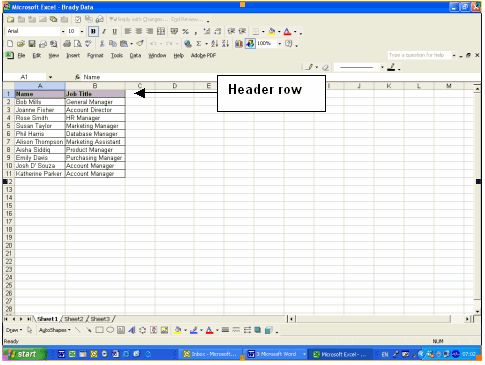
Task: Open Print Preview from the toolbar
Action: 78,44
